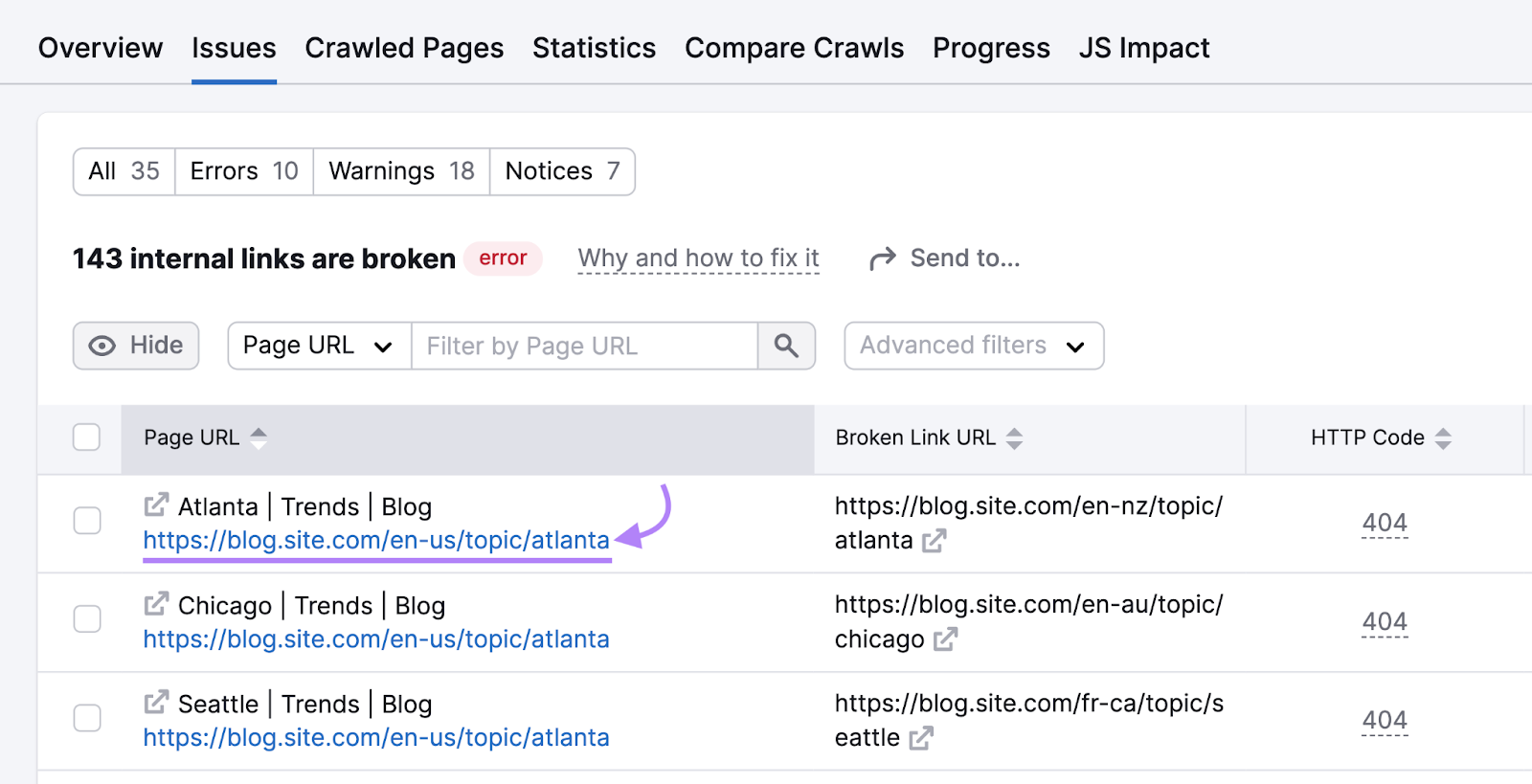Open external link icon beside Seattle title
This screenshot has height=784, width=1532.
point(156,703)
